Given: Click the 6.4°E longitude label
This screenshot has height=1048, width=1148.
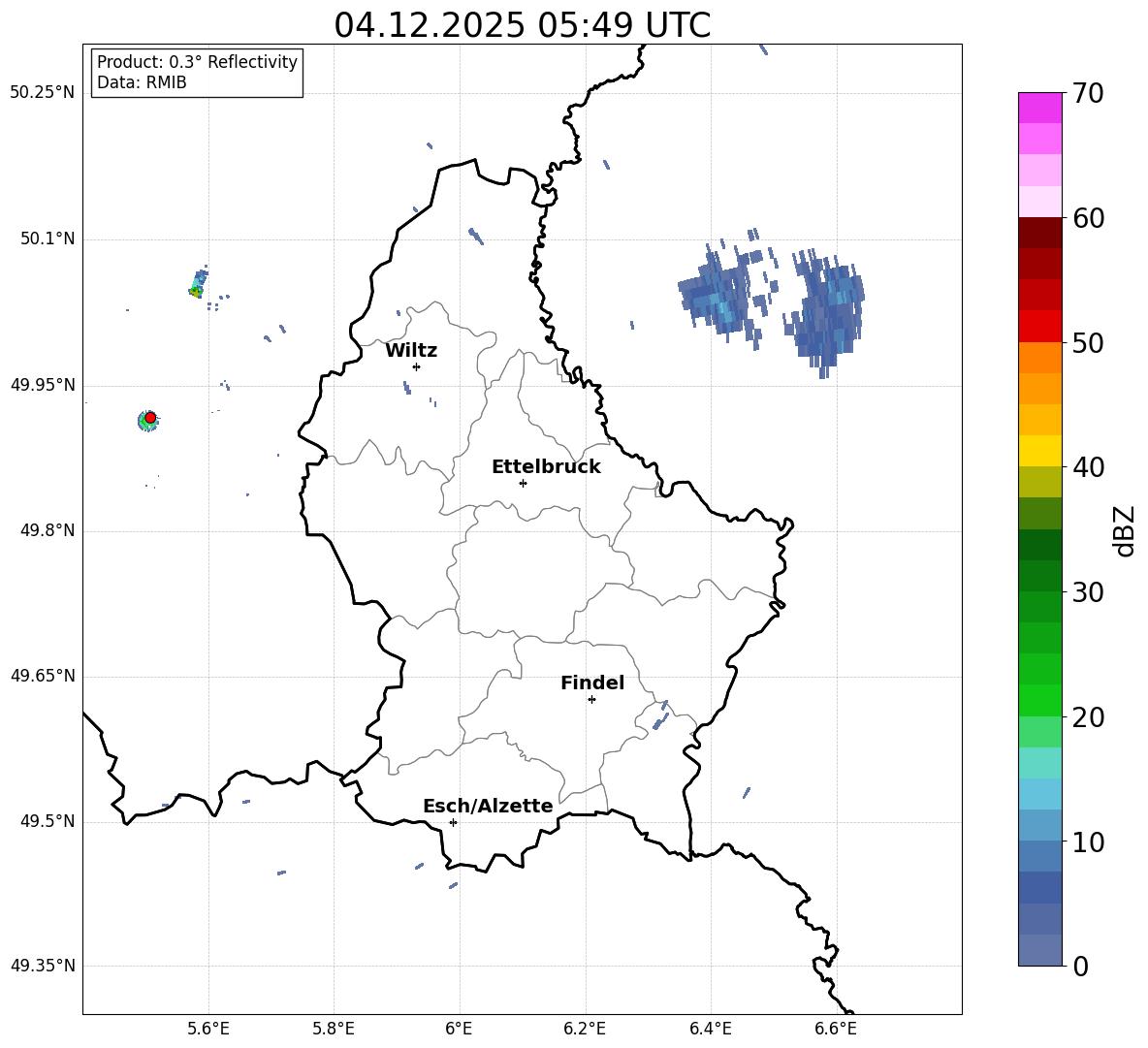Looking at the screenshot, I should [x=710, y=1029].
